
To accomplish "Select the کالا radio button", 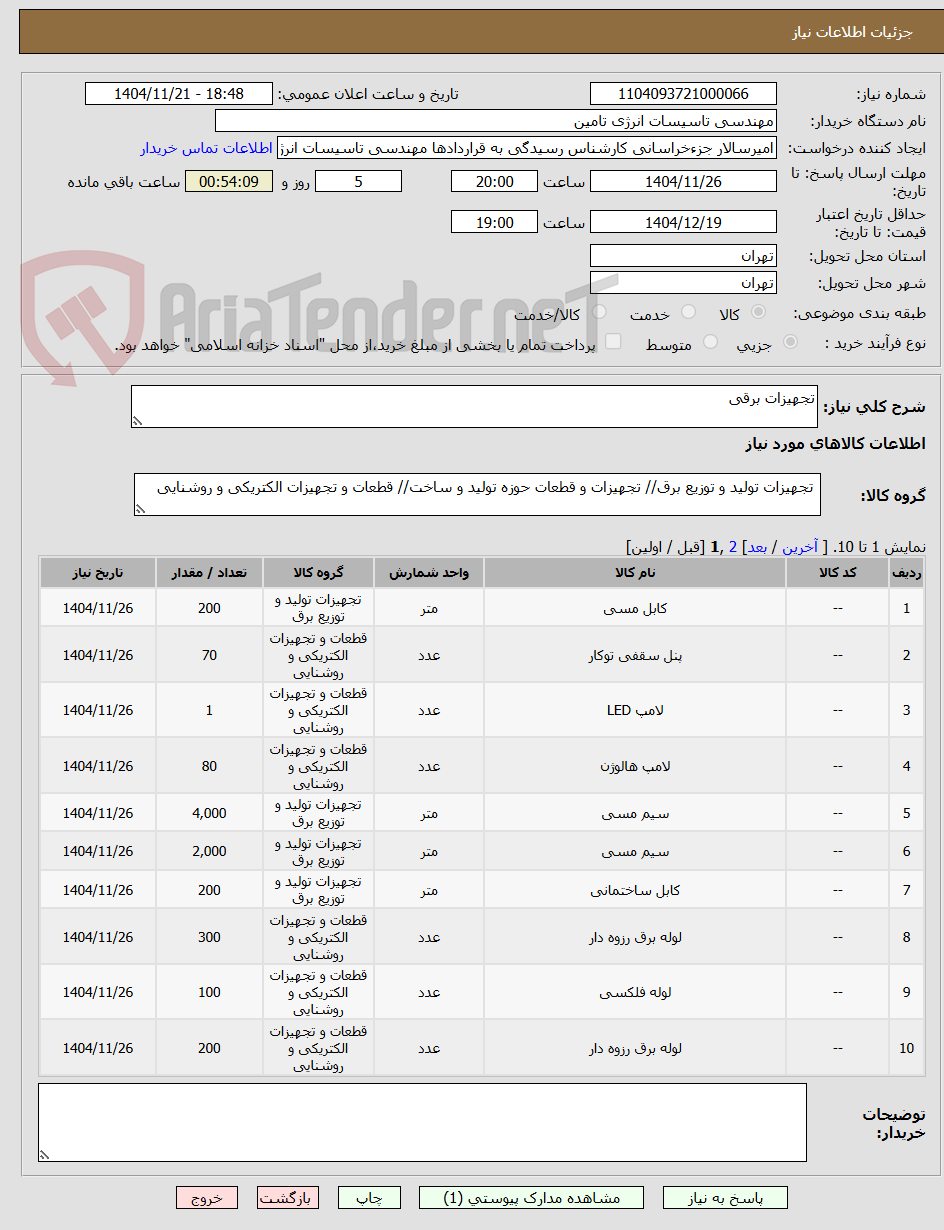I will pos(759,313).
